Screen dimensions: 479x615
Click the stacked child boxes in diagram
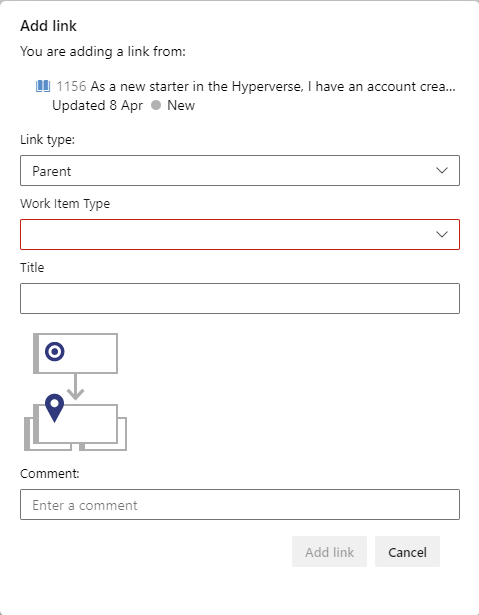click(75, 428)
